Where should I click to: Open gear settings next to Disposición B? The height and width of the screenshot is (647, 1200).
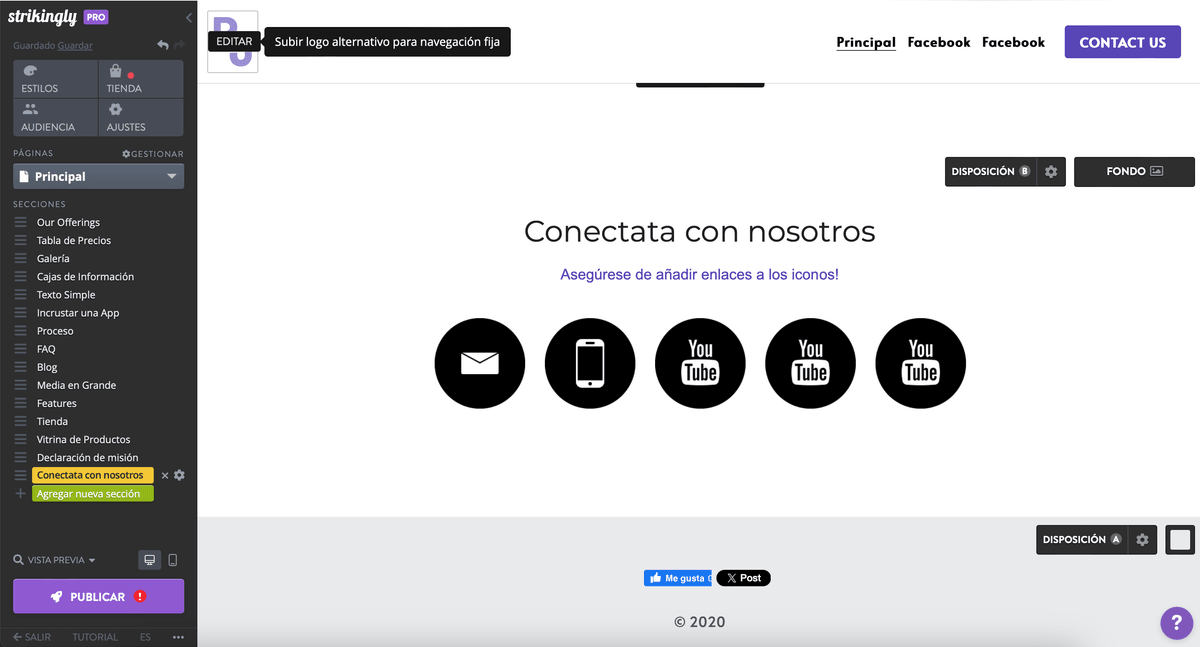pos(1051,172)
